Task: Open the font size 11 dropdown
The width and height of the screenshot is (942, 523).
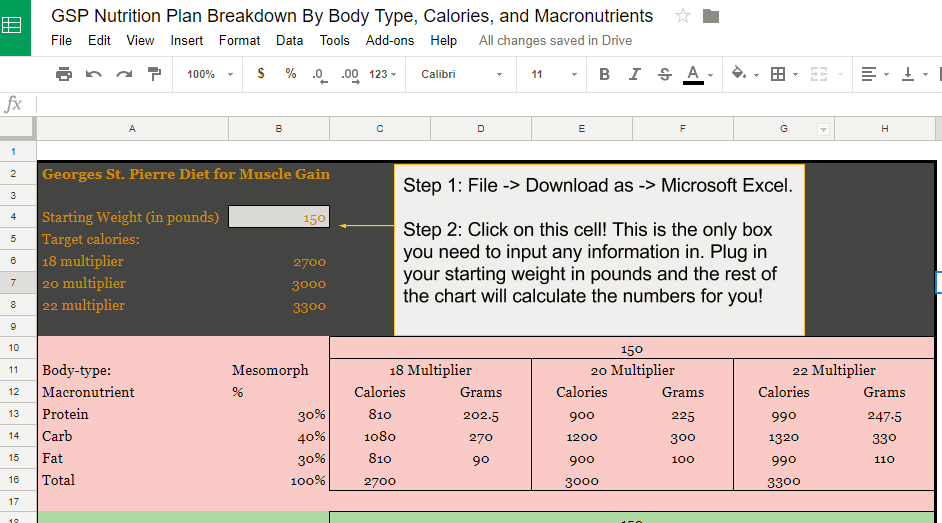Action: 553,74
